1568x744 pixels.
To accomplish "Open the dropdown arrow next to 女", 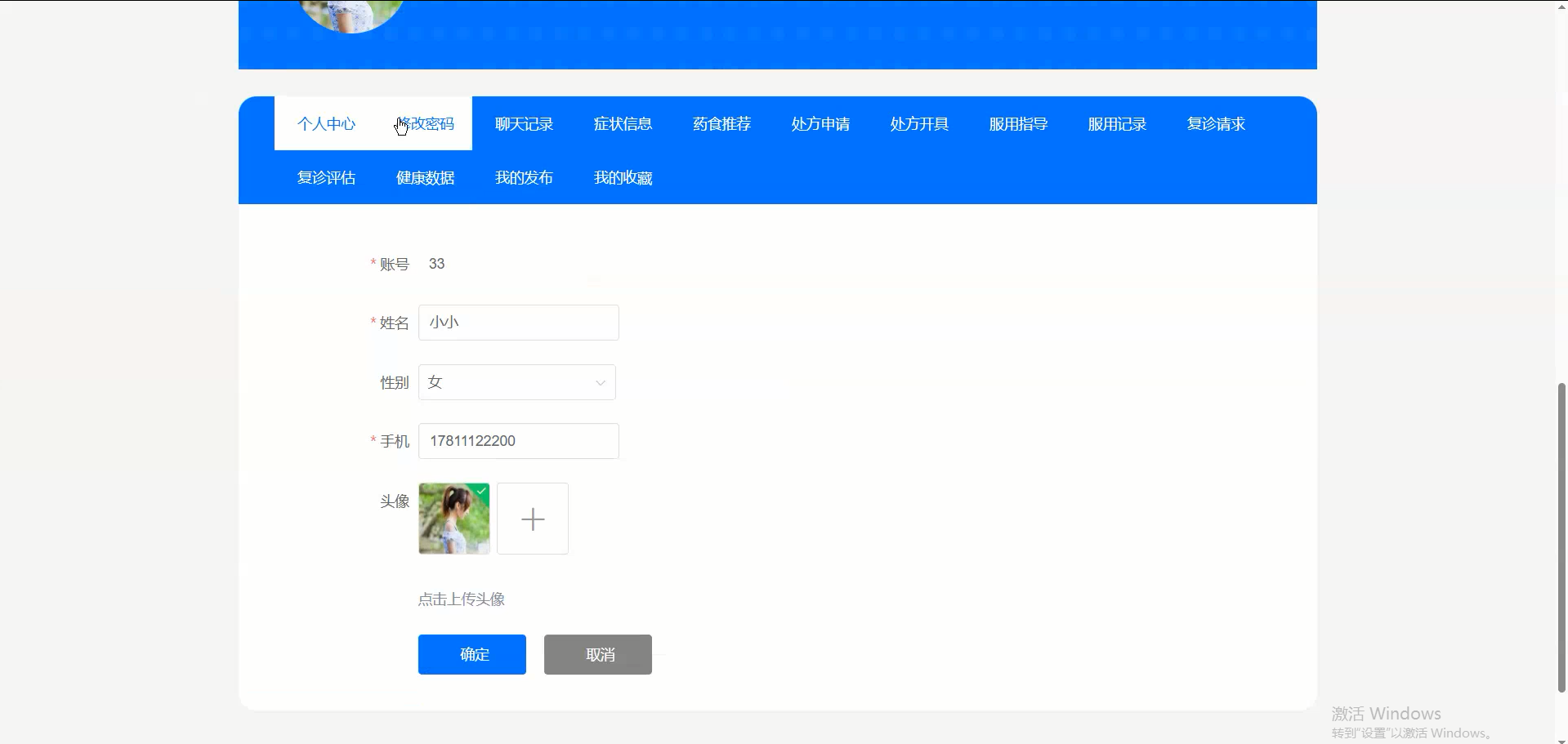I will pos(599,381).
